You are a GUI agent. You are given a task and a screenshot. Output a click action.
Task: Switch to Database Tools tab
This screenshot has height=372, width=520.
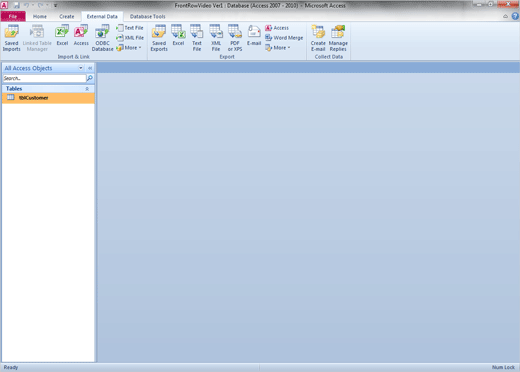147,16
